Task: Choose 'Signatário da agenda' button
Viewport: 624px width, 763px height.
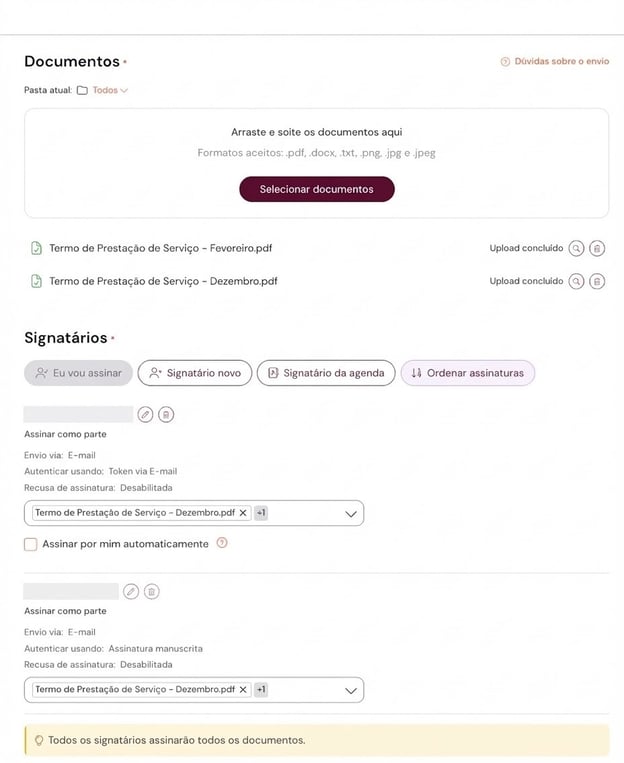Action: tap(326, 373)
